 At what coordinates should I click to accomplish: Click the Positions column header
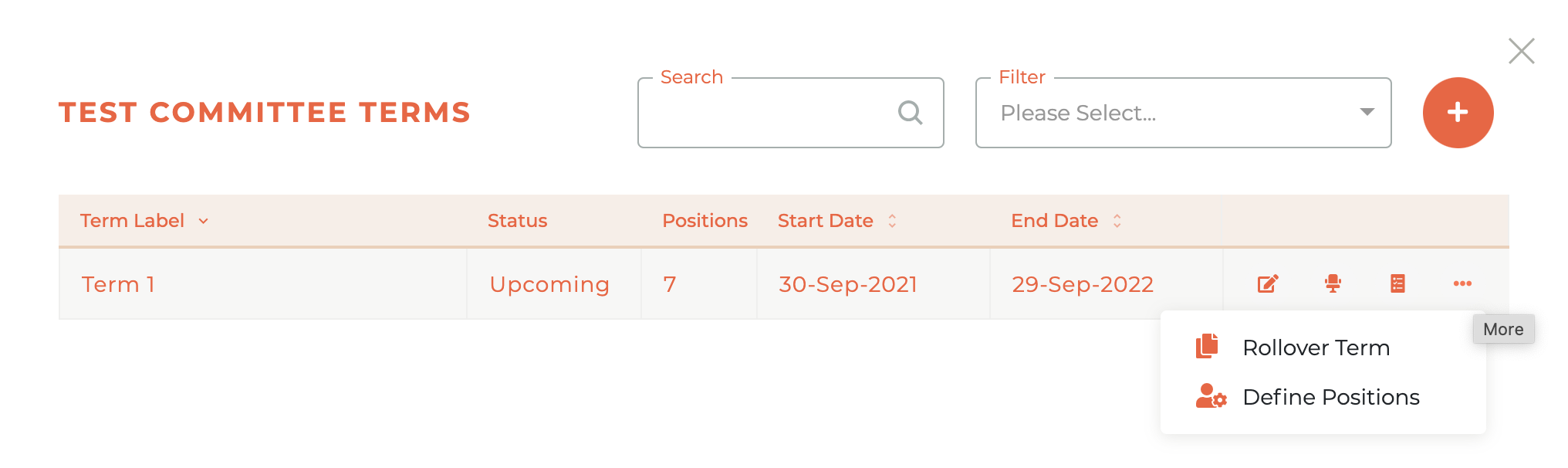705,221
